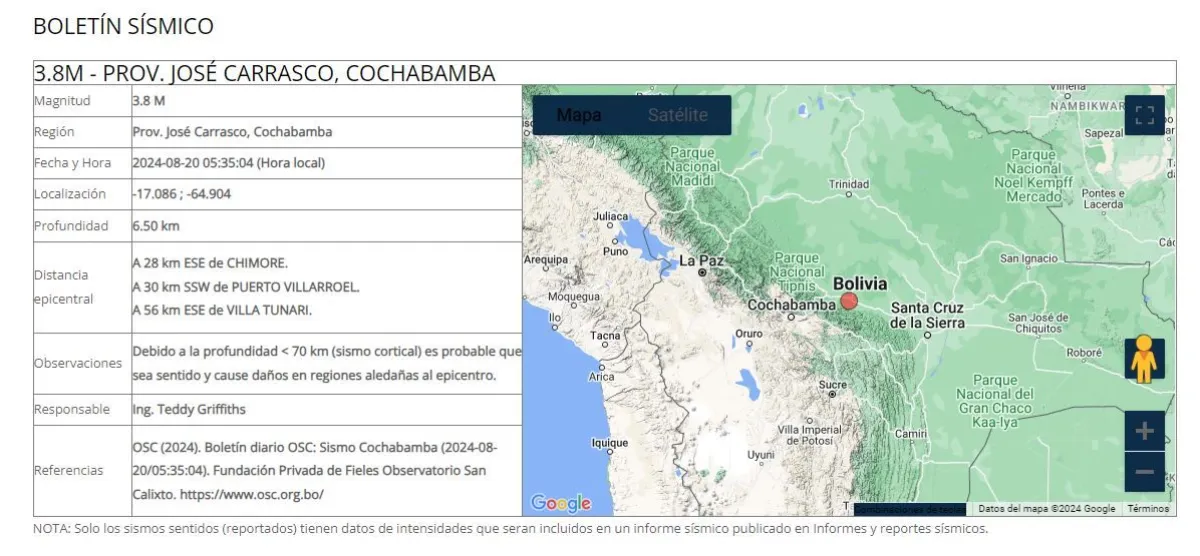Click the Localización coordinates value
Viewport: 1200px width, 556px height.
point(182,194)
